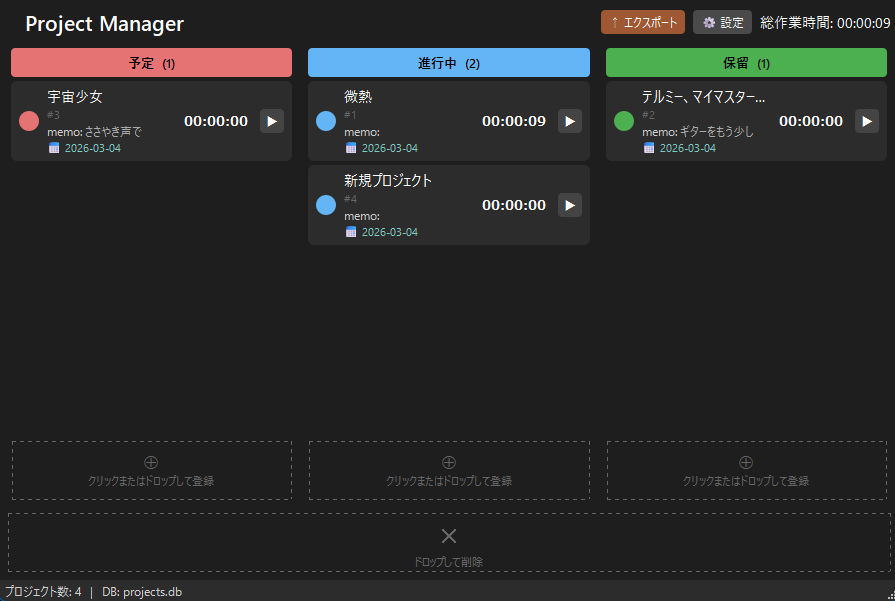Click date 2026-03-04 on 新規プロジェクト card
Image resolution: width=895 pixels, height=601 pixels.
(x=390, y=232)
